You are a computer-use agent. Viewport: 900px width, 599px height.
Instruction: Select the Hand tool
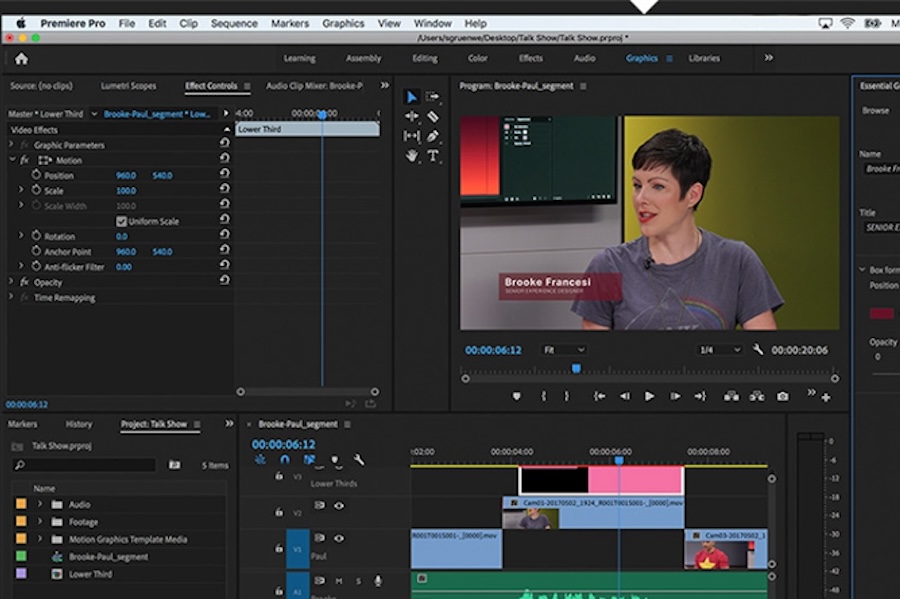click(x=412, y=155)
